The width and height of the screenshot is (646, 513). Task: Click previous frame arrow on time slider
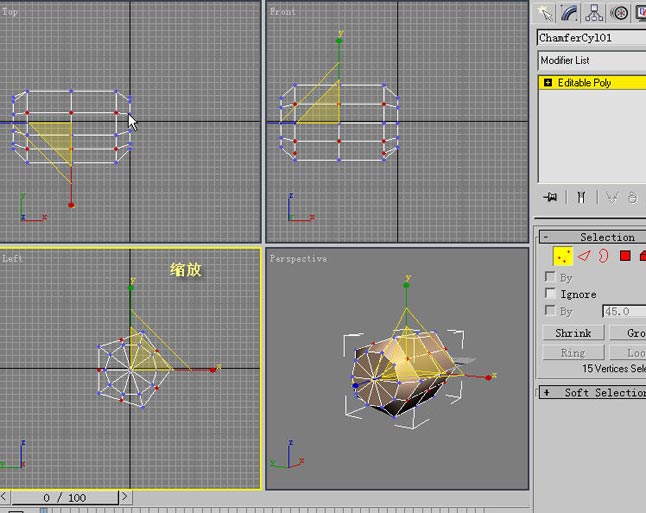(4, 497)
